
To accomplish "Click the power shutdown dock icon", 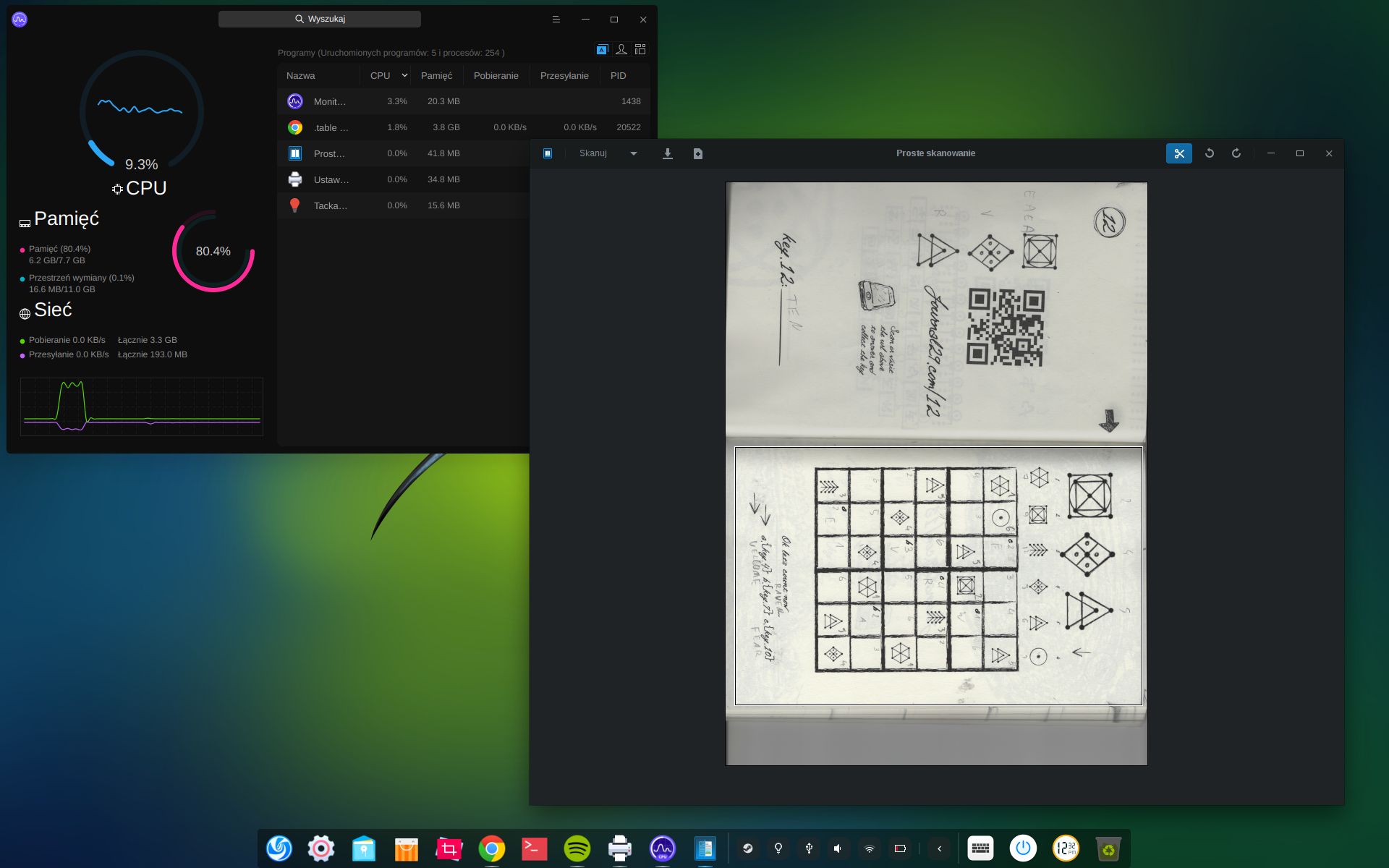I will [x=1023, y=848].
